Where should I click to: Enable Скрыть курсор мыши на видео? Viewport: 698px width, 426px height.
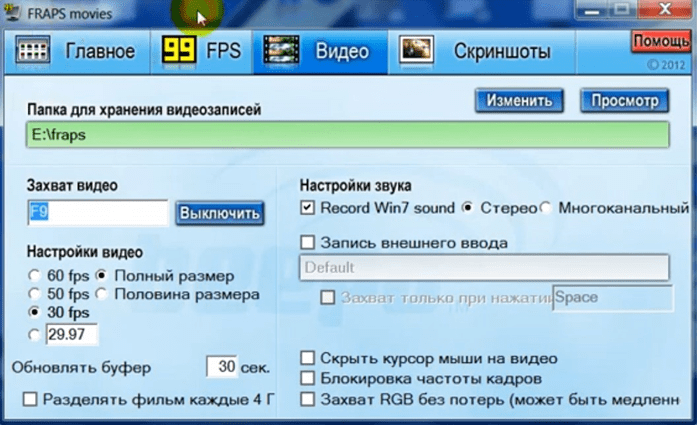pos(307,358)
